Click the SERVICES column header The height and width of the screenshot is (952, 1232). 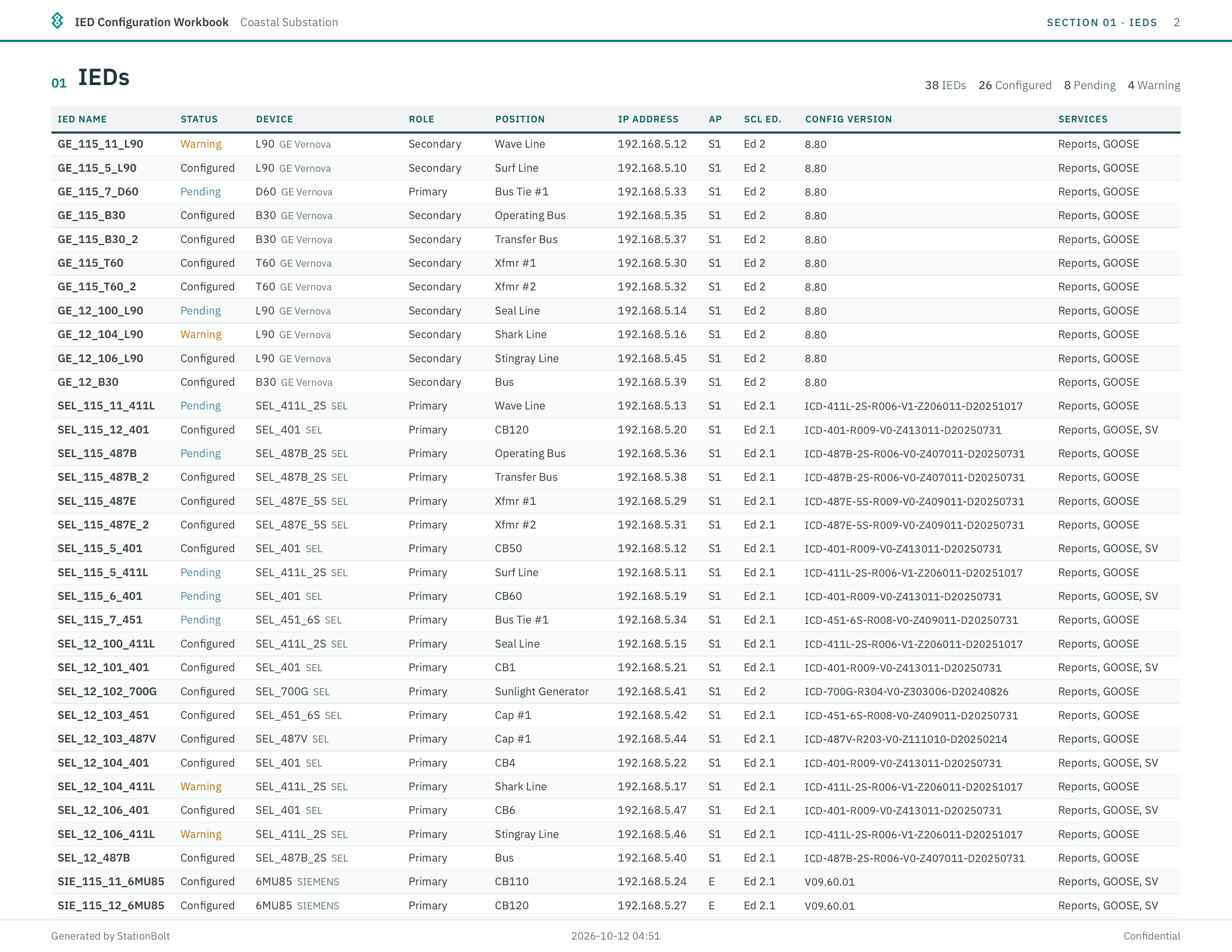pos(1083,119)
